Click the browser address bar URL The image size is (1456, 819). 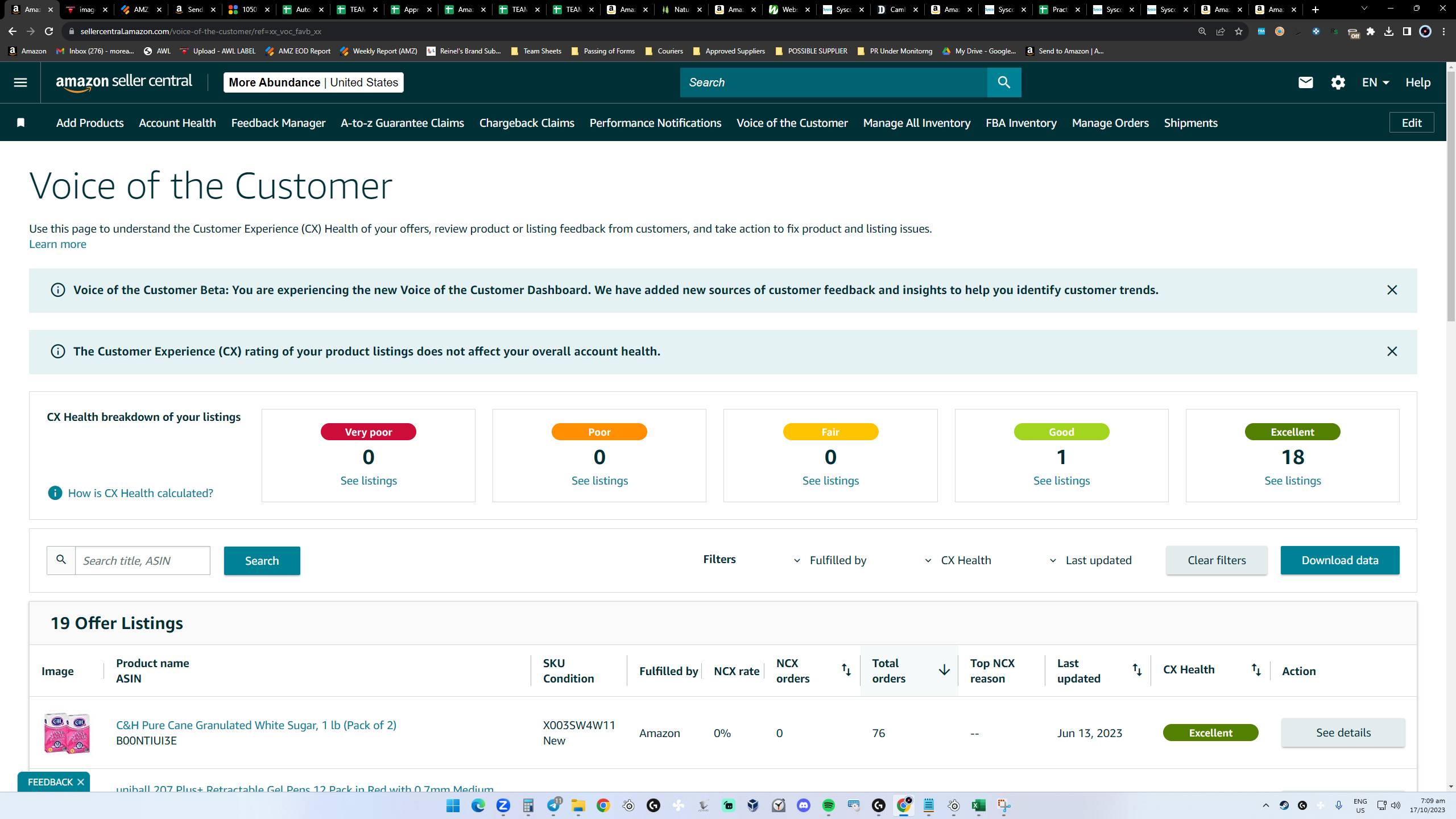(x=201, y=31)
